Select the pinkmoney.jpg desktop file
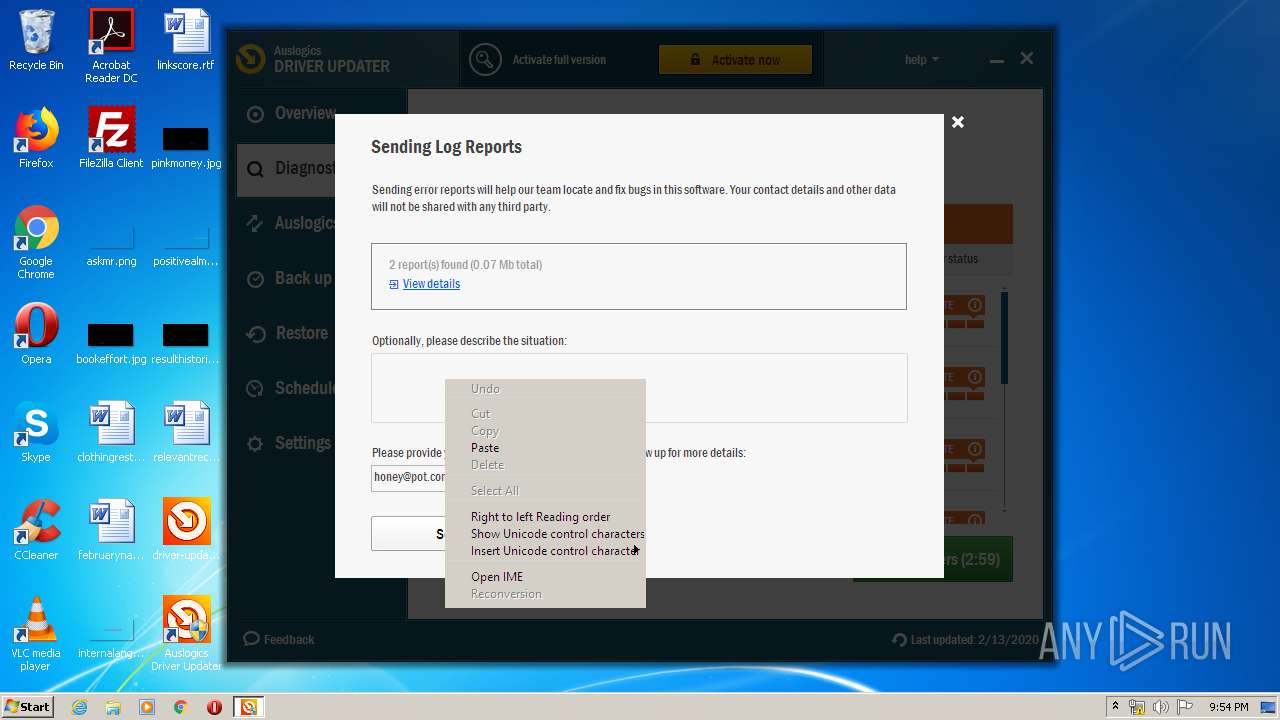 click(x=186, y=145)
